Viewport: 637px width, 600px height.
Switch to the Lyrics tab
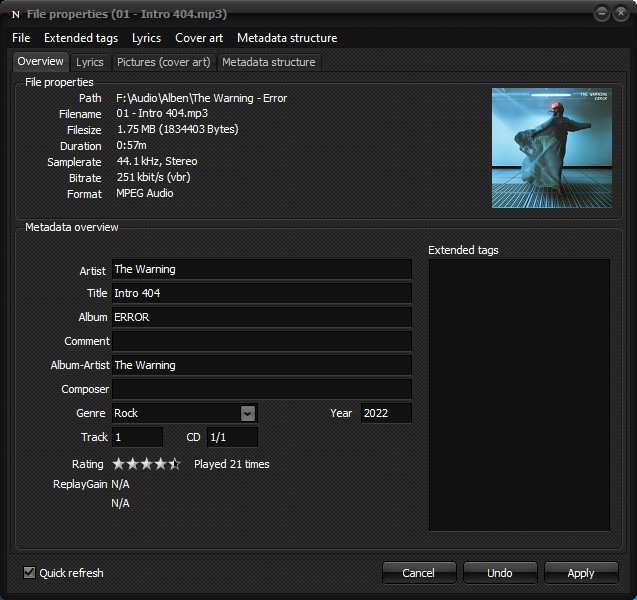coord(90,62)
